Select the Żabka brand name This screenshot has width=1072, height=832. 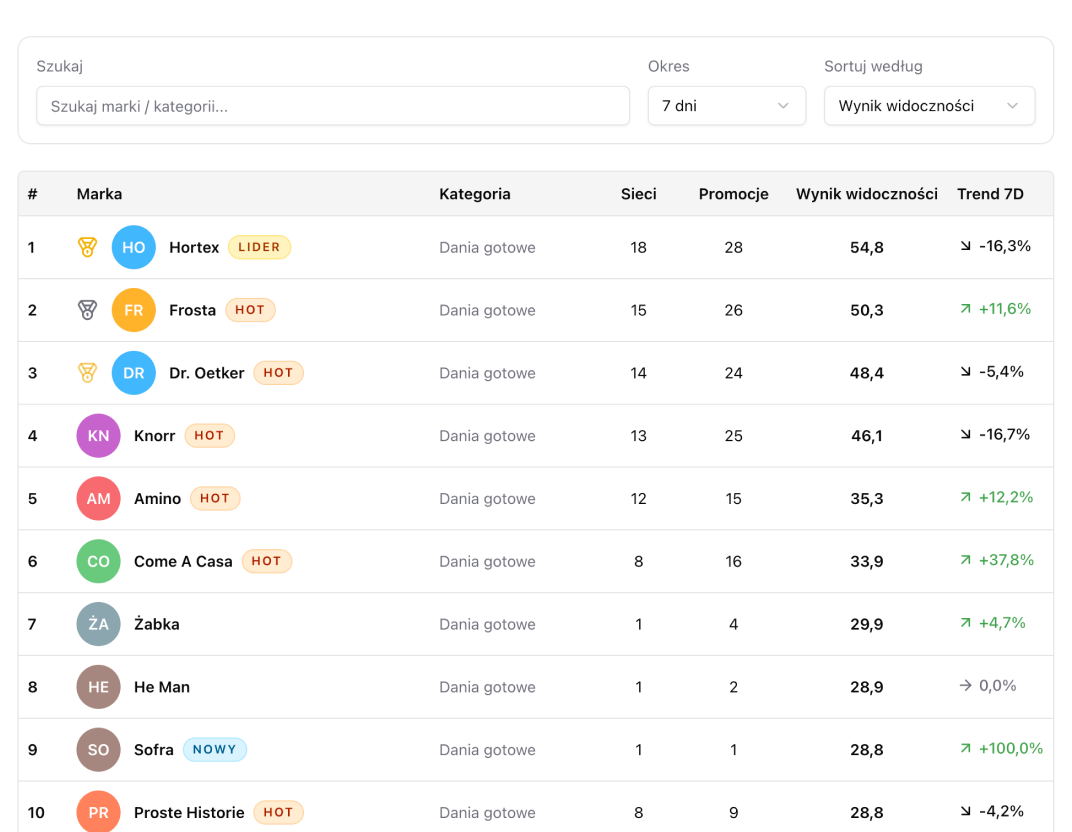pyautogui.click(x=157, y=624)
